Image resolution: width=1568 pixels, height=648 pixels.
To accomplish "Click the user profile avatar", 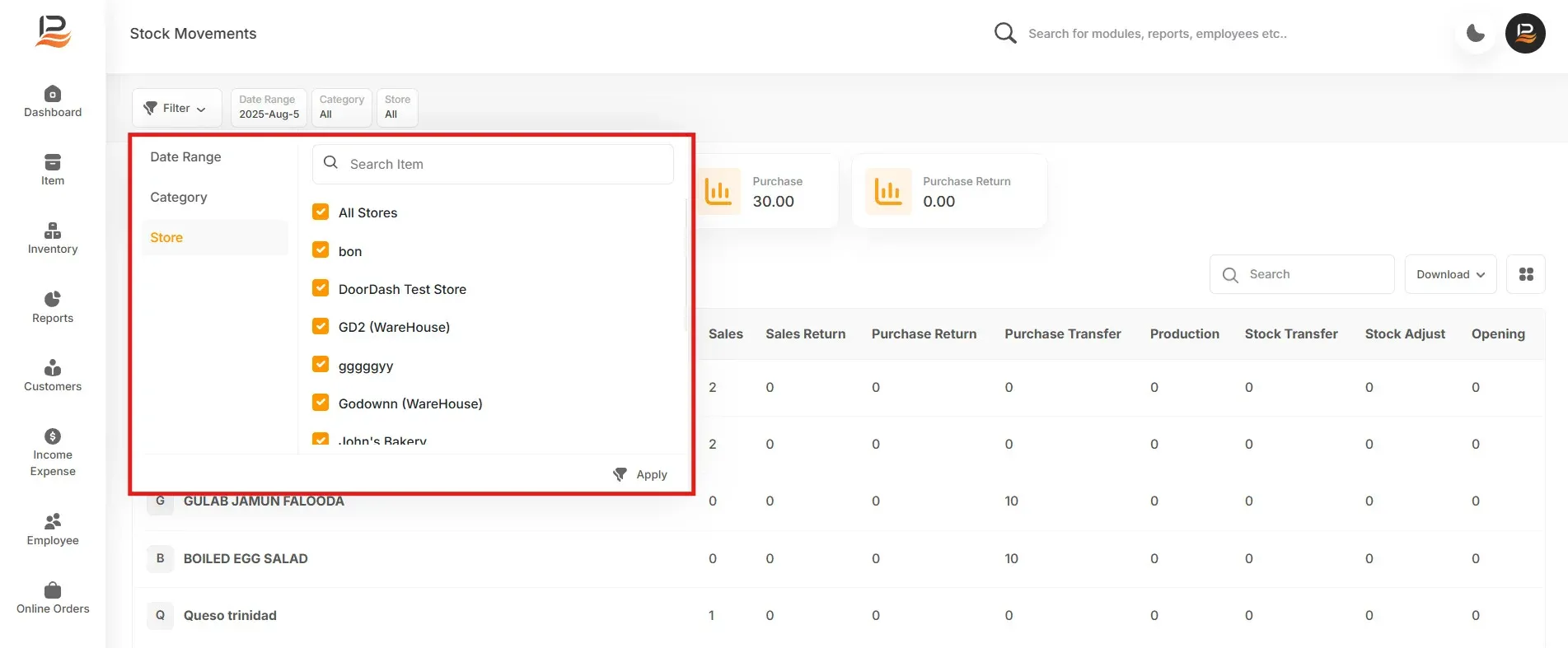I will [x=1525, y=34].
